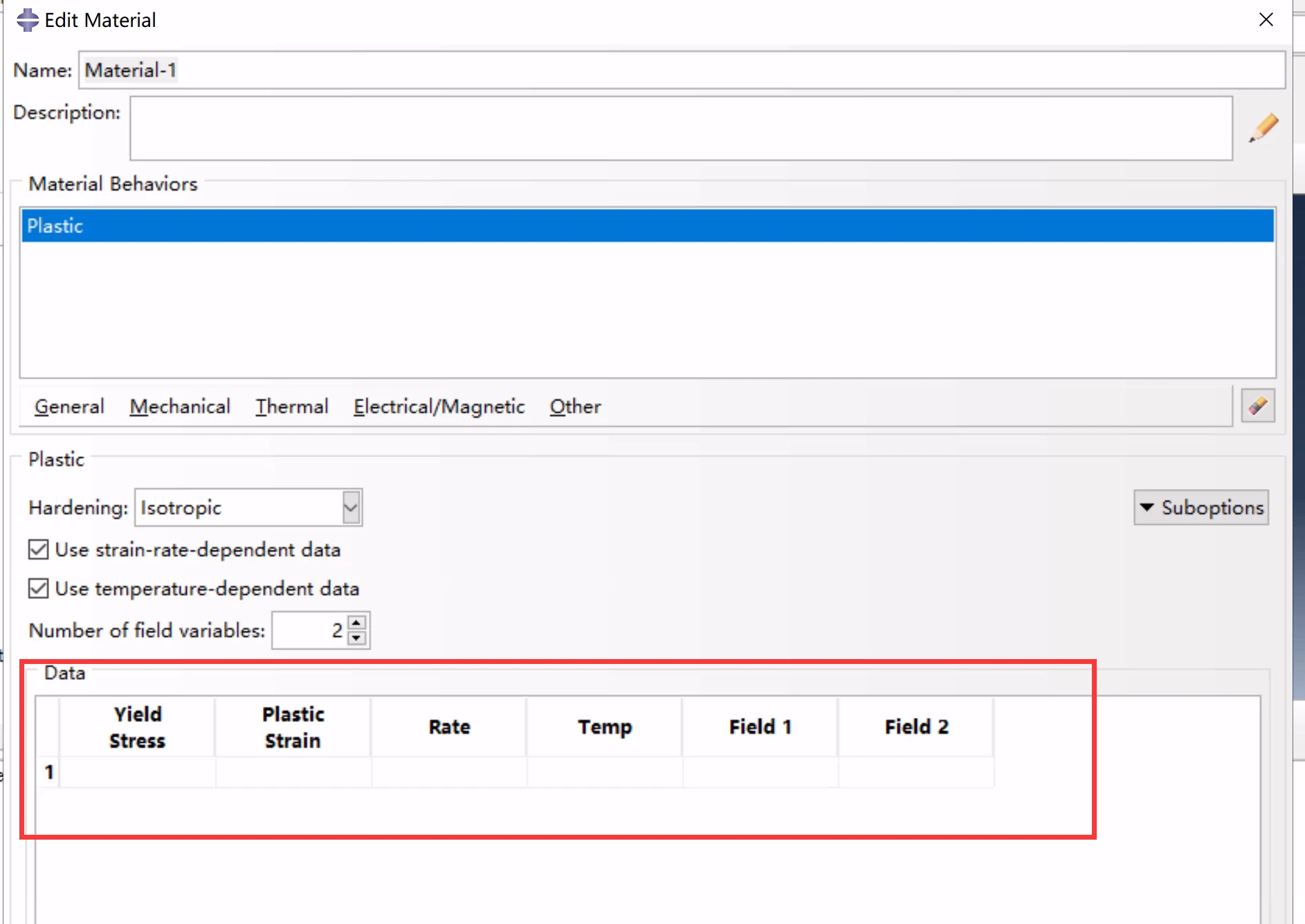Select the Plastic material behavior

(647, 226)
